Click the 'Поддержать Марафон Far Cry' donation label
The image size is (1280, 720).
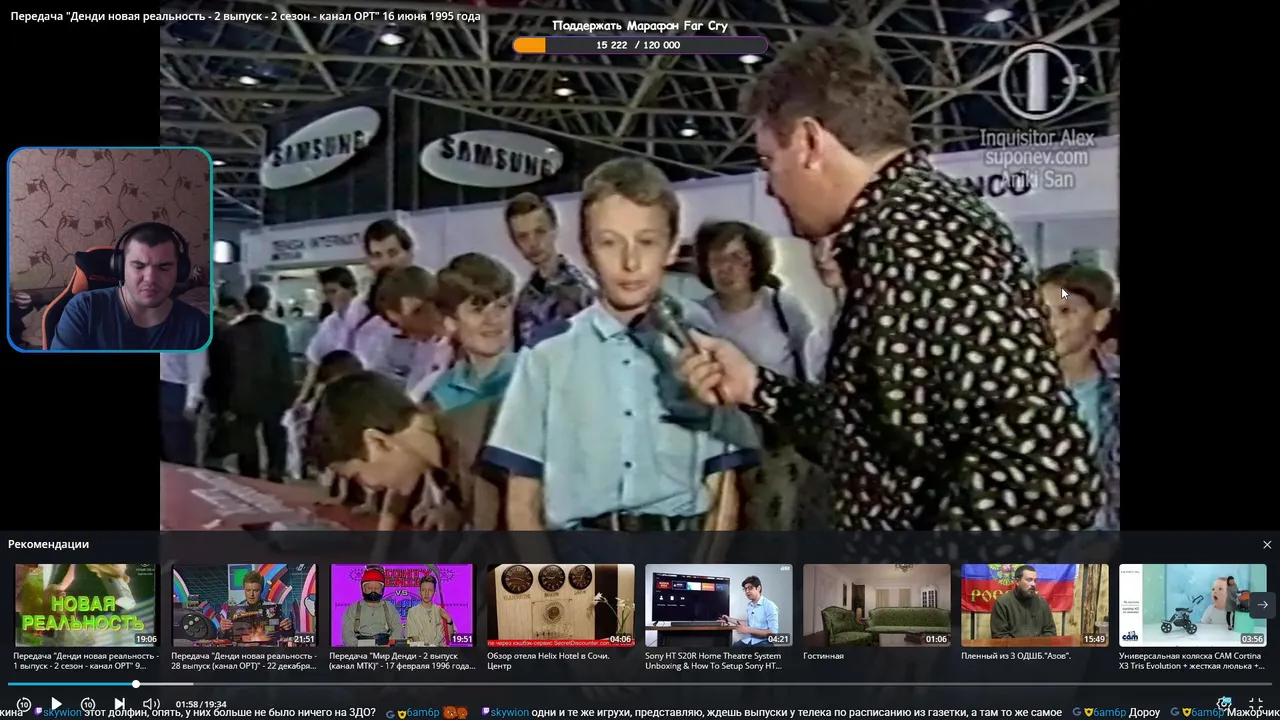click(640, 26)
